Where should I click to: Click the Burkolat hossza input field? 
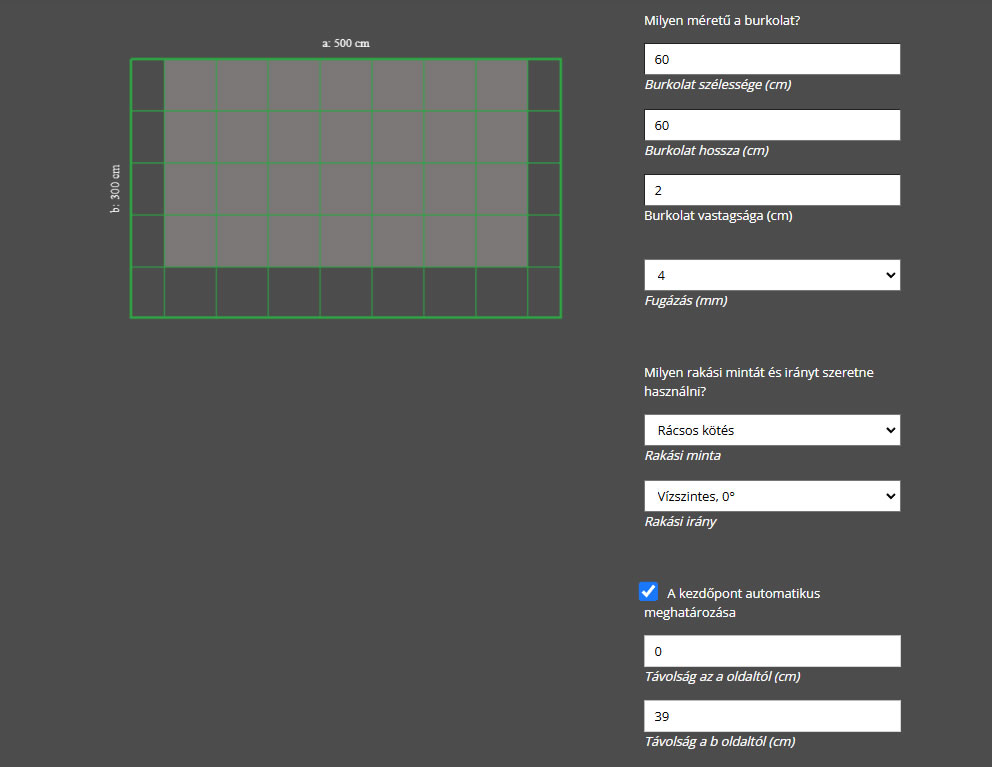pyautogui.click(x=772, y=125)
